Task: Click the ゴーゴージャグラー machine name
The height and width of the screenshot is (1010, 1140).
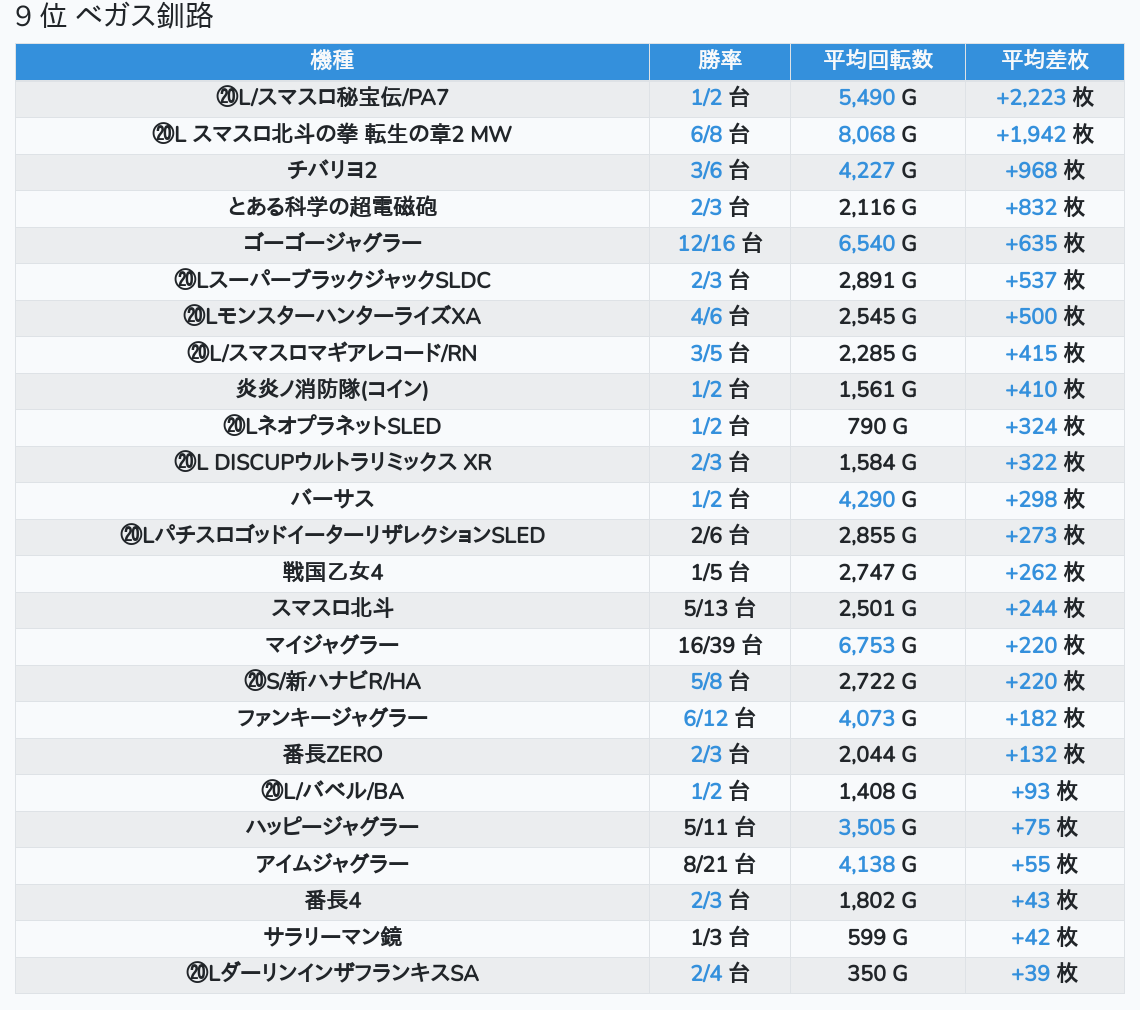Action: click(332, 243)
